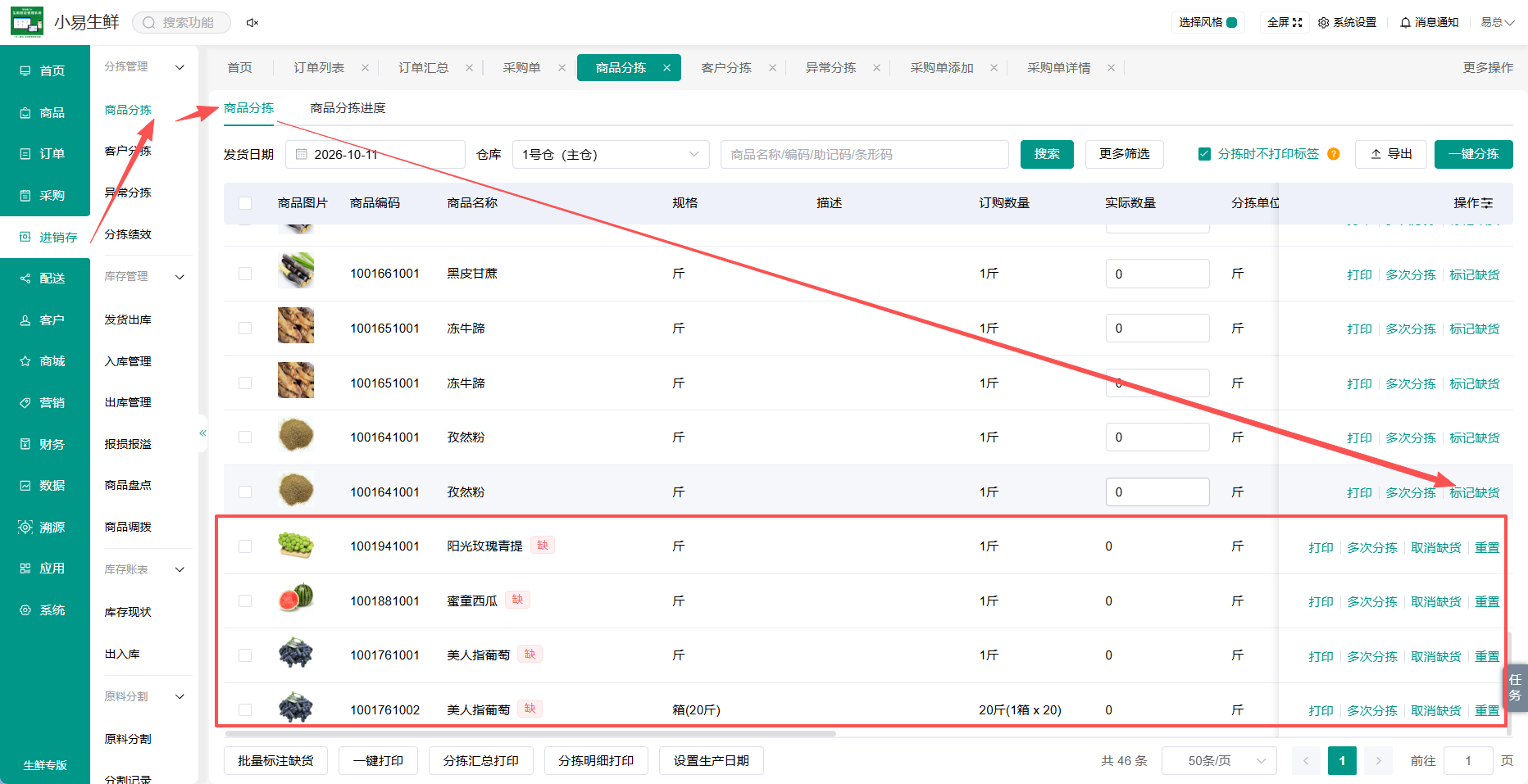The image size is (1528, 784).
Task: Click the column settings icon beside 操作
Action: (x=1487, y=203)
